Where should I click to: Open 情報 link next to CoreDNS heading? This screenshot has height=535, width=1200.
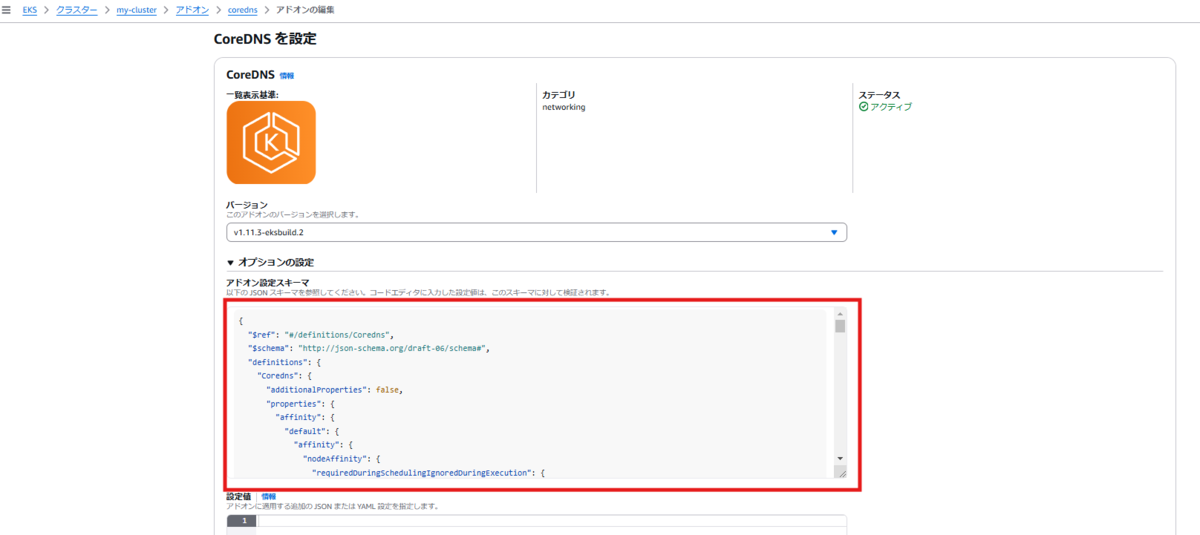(287, 75)
